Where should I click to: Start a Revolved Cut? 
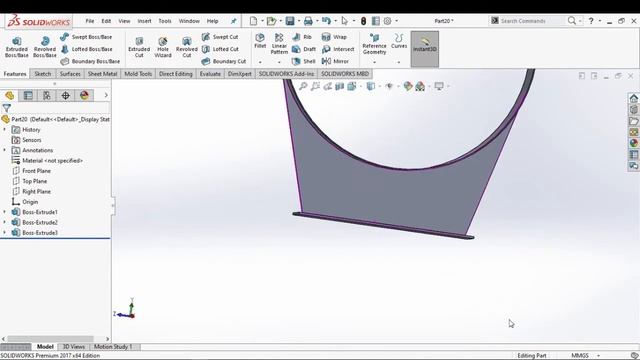click(187, 47)
